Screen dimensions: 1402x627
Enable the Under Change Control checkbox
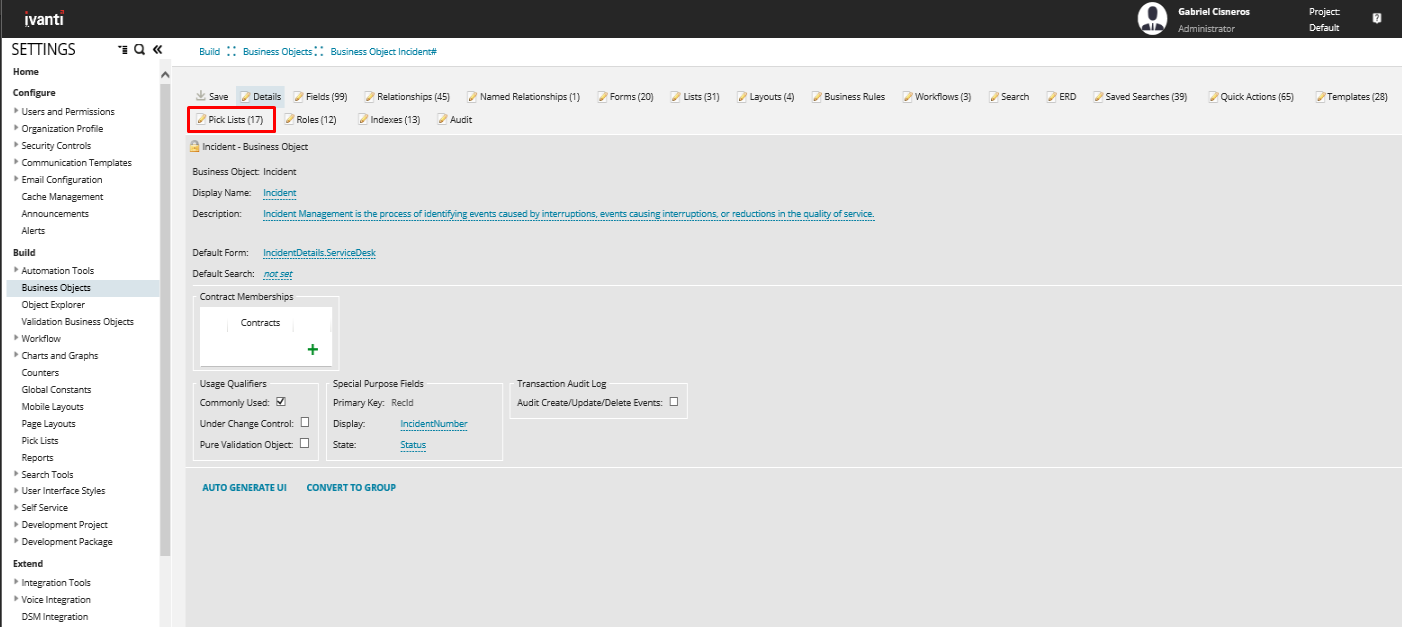point(305,423)
